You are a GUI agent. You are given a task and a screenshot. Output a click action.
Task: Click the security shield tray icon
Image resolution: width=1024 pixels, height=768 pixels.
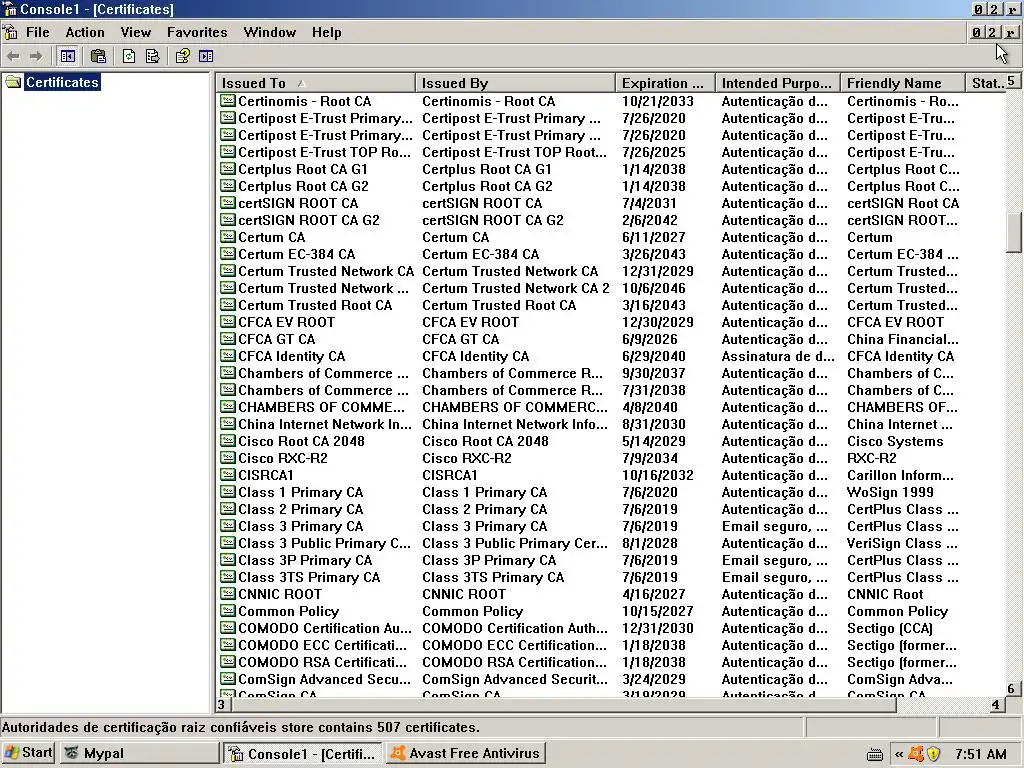[934, 754]
